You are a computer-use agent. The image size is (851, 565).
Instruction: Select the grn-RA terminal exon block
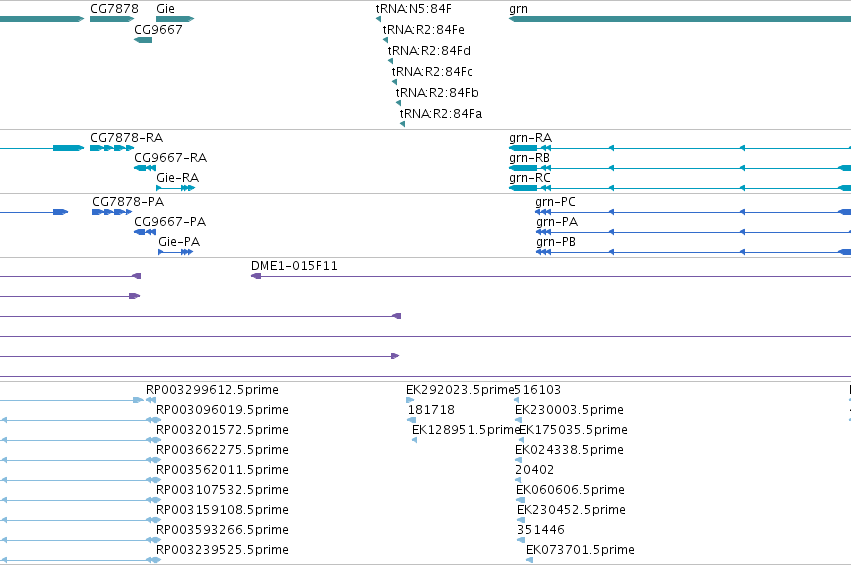(x=523, y=148)
